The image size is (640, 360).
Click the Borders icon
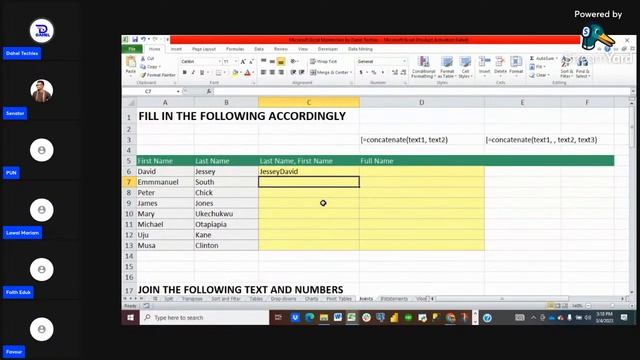click(x=218, y=73)
